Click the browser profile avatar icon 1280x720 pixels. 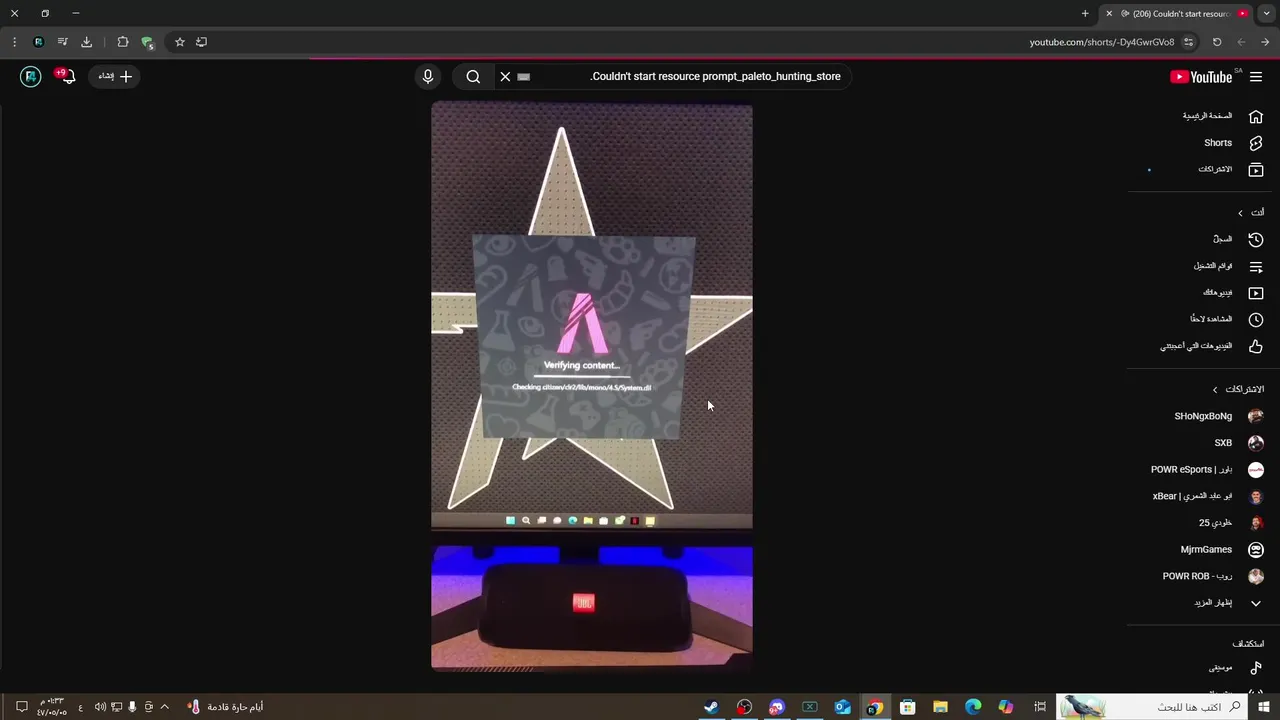(x=38, y=42)
